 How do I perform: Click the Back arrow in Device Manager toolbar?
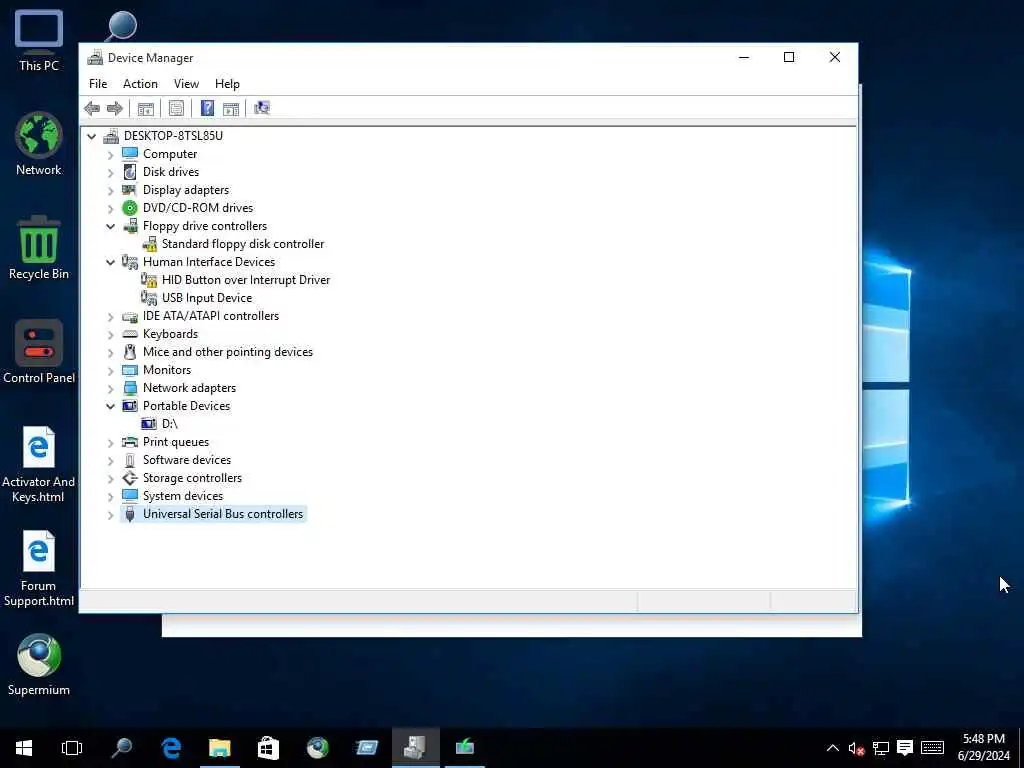pyautogui.click(x=92, y=108)
